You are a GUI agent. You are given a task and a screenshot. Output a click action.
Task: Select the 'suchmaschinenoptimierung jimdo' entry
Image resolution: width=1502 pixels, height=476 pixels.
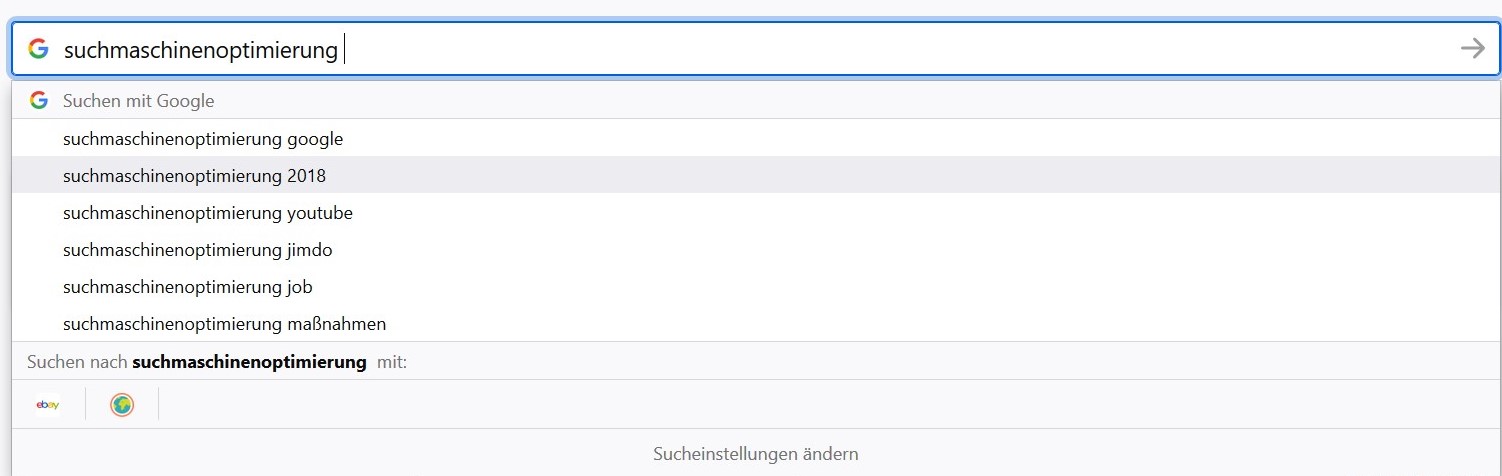[756, 249]
